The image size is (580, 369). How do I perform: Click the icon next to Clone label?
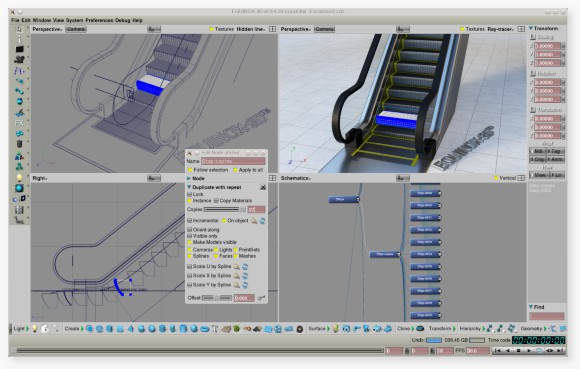(420, 328)
